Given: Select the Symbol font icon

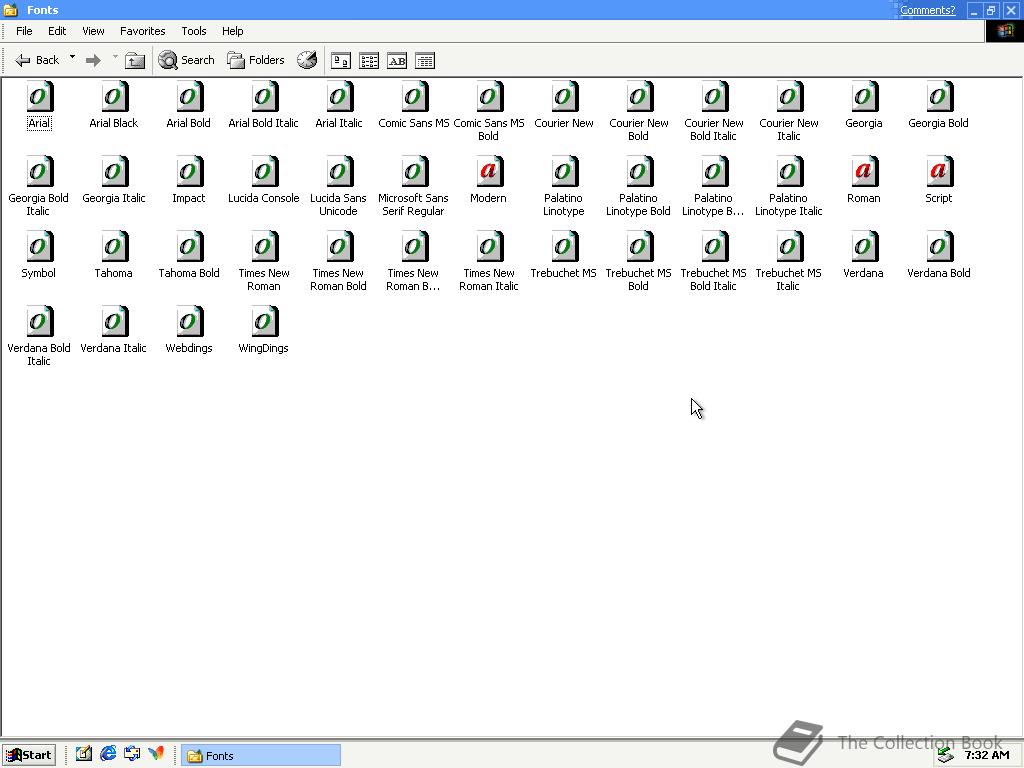Looking at the screenshot, I should point(39,247).
